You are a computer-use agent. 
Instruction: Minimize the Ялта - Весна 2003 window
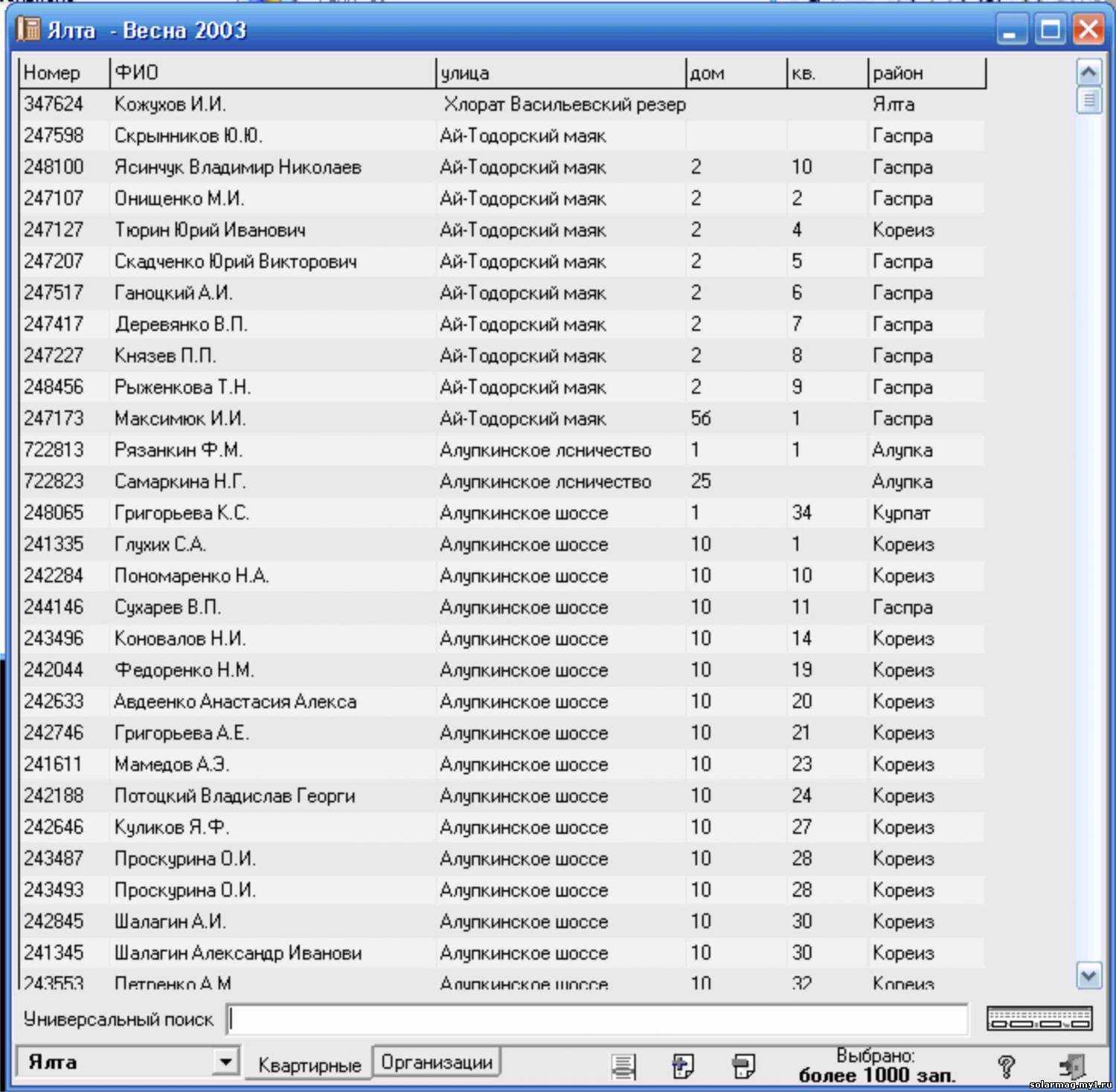point(1011,30)
